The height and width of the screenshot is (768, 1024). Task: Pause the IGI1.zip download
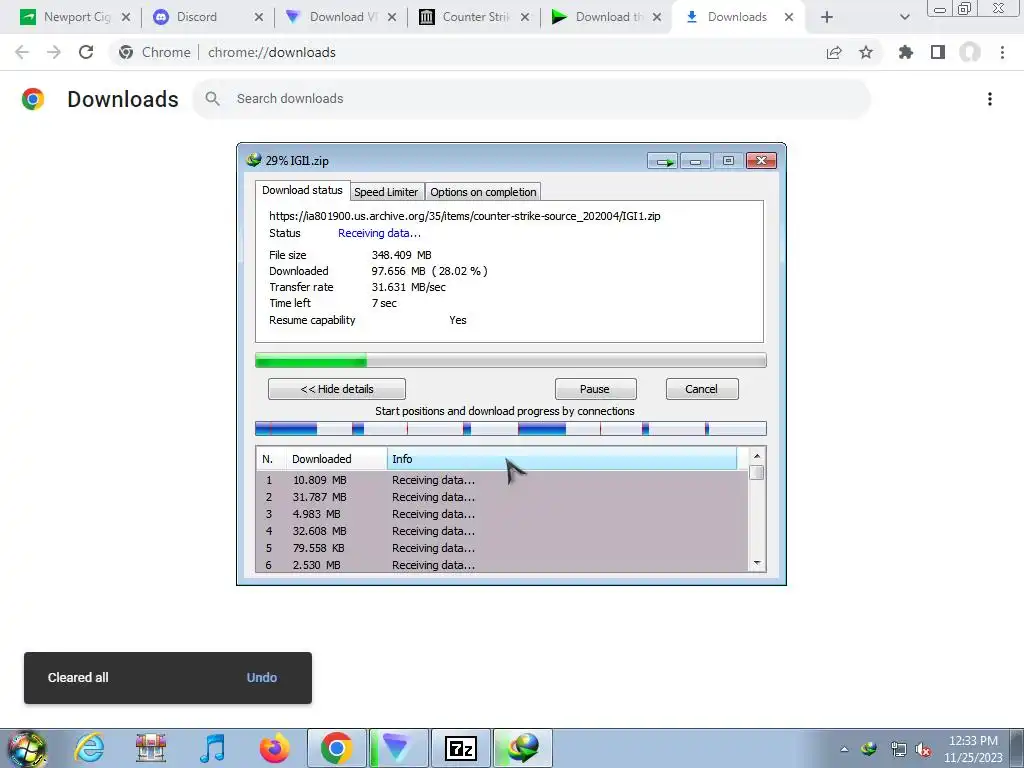click(x=595, y=389)
